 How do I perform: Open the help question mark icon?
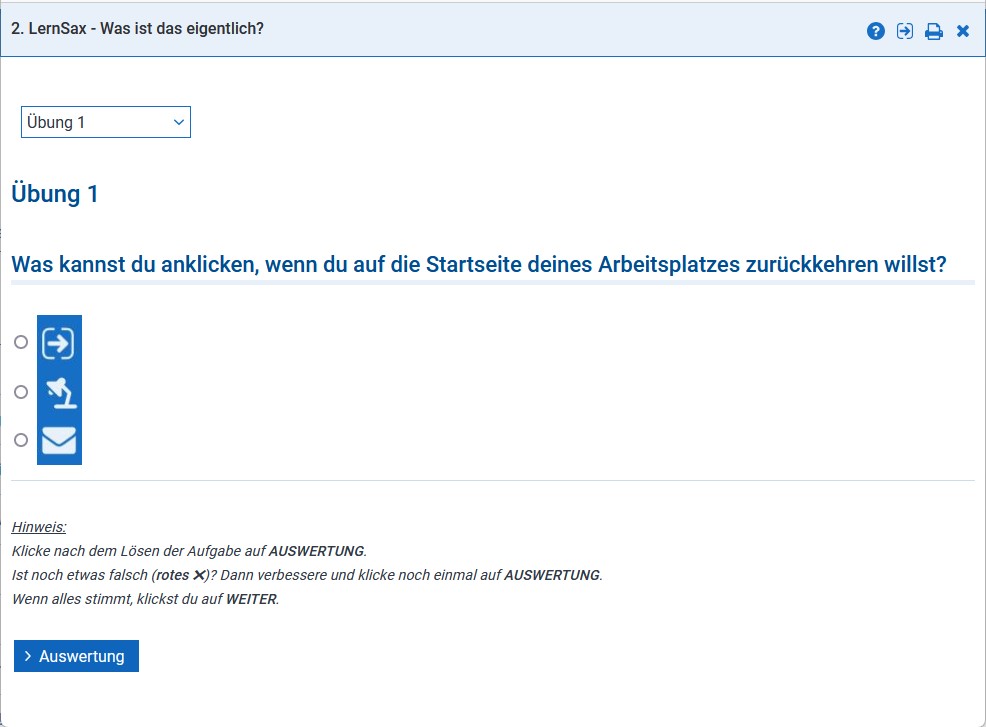[876, 31]
